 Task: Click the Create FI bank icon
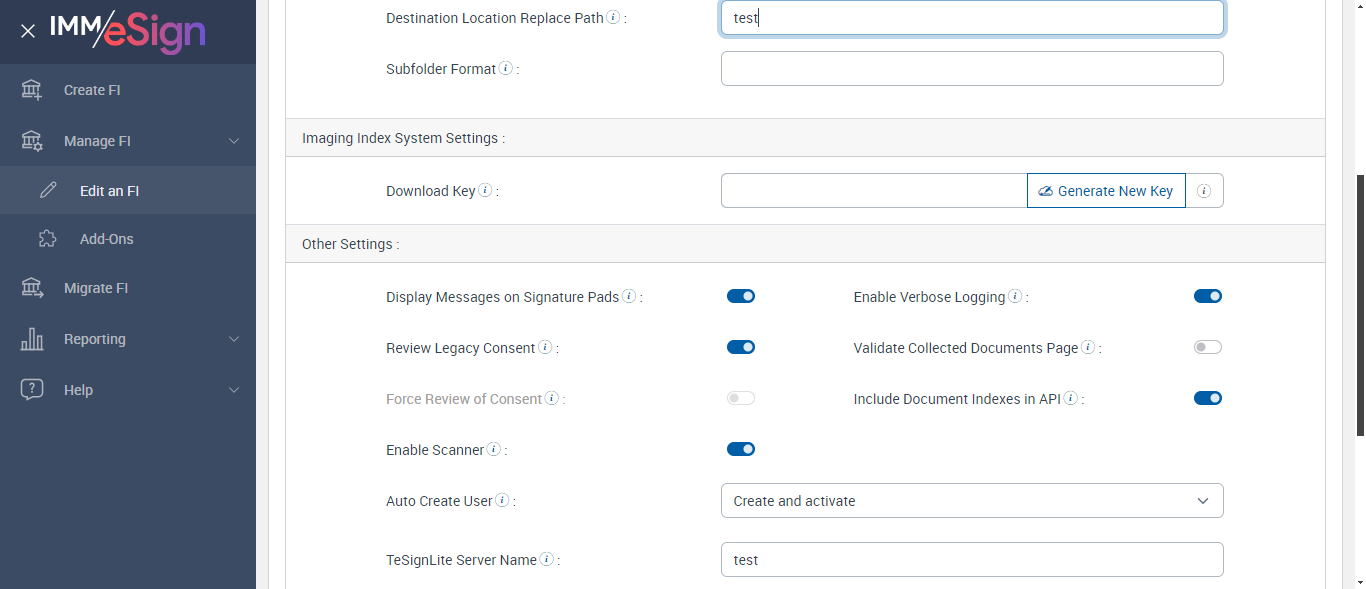32,90
